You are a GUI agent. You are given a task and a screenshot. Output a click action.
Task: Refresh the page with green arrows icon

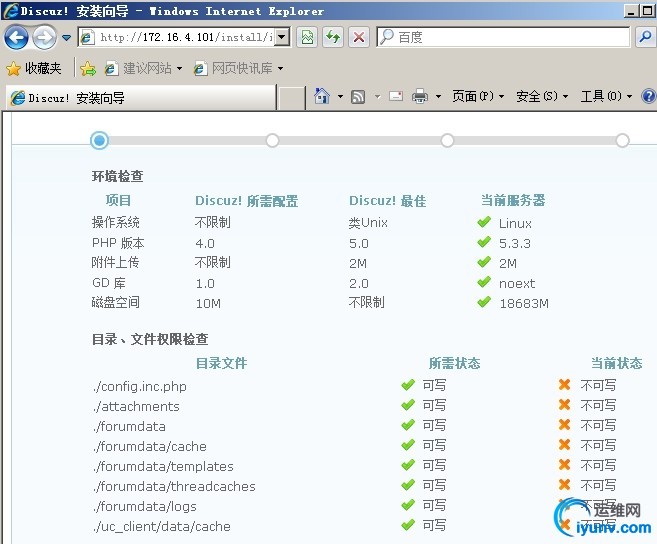tap(333, 37)
